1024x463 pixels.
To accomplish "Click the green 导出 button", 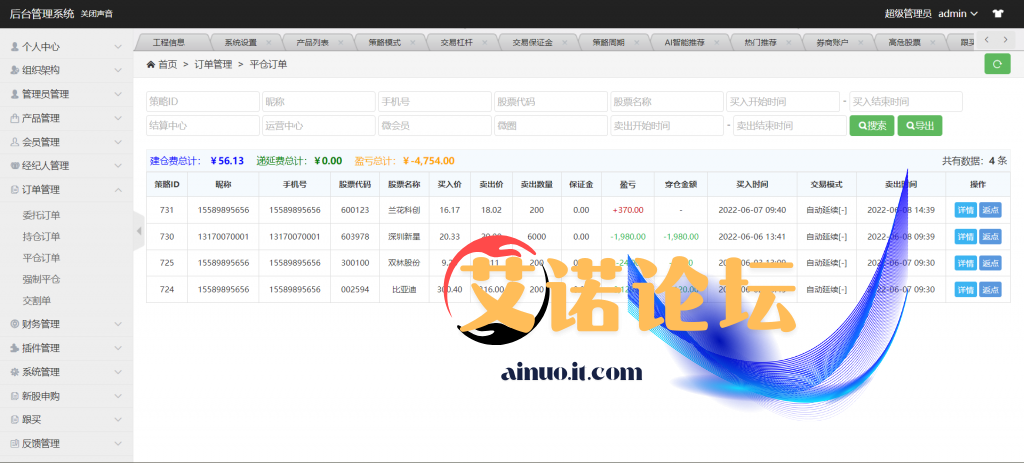I will pos(920,125).
